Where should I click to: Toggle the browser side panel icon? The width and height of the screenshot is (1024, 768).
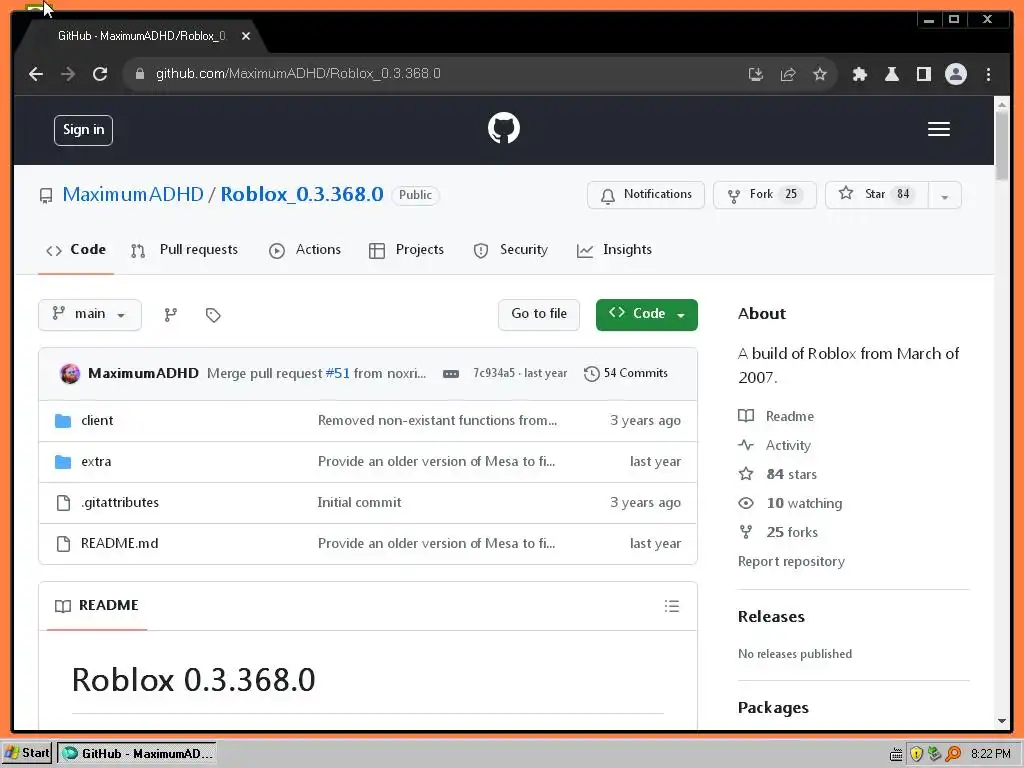click(923, 74)
